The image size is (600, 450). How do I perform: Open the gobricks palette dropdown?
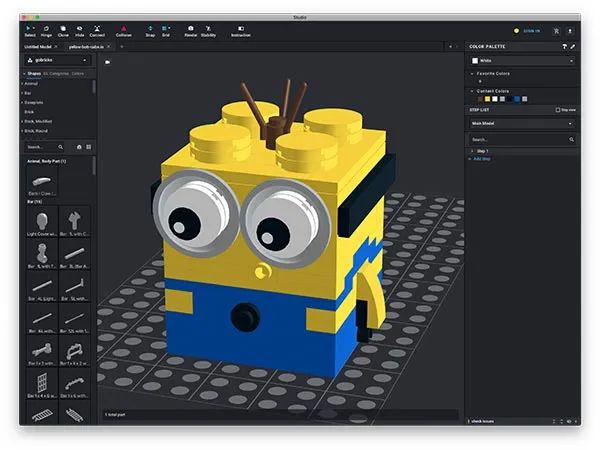58,60
